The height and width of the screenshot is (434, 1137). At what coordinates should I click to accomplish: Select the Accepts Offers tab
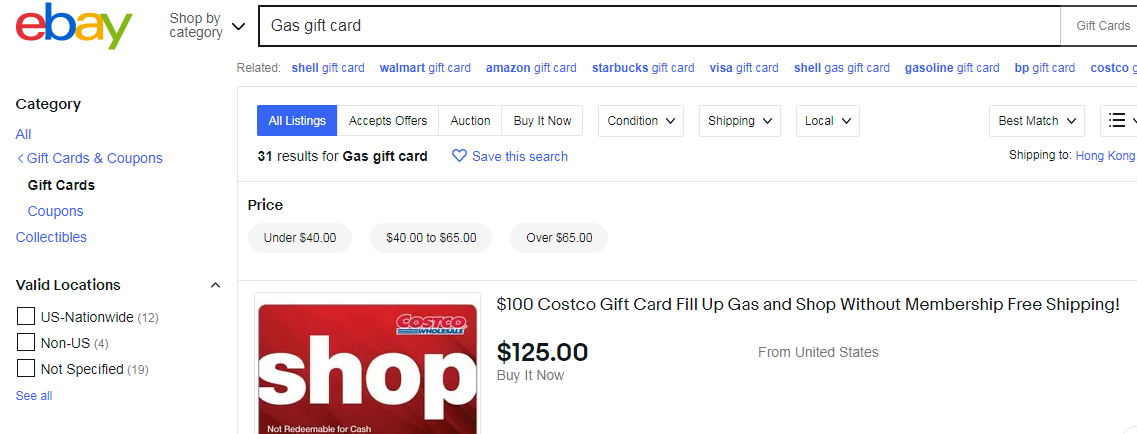pyautogui.click(x=388, y=121)
